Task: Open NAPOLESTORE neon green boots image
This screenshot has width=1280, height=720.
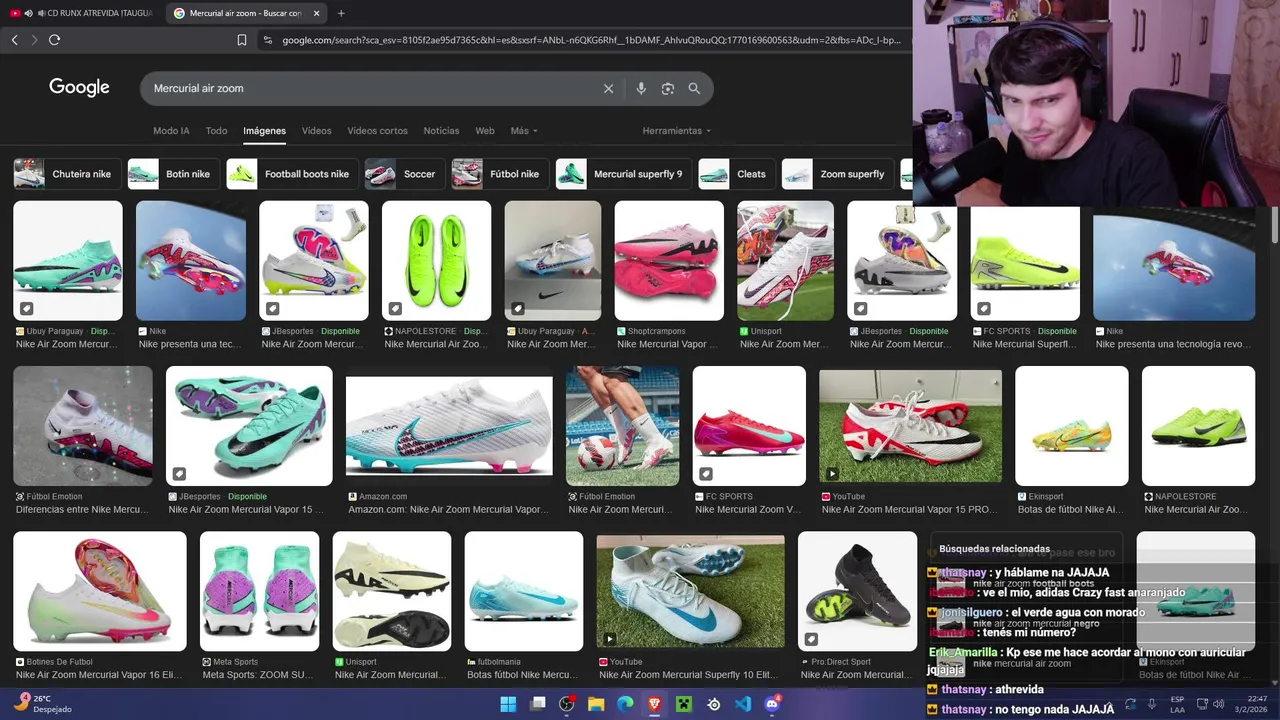Action: point(437,261)
